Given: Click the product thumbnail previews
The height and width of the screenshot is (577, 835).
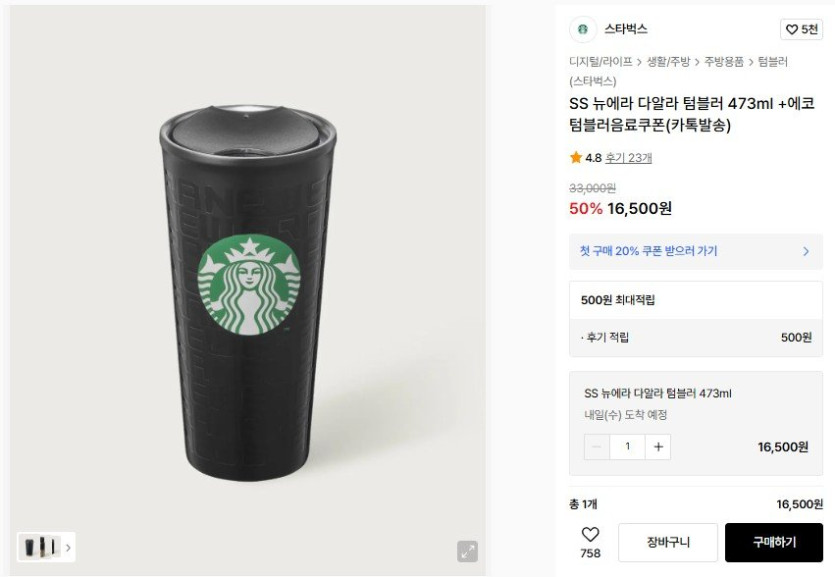Looking at the screenshot, I should 40,547.
